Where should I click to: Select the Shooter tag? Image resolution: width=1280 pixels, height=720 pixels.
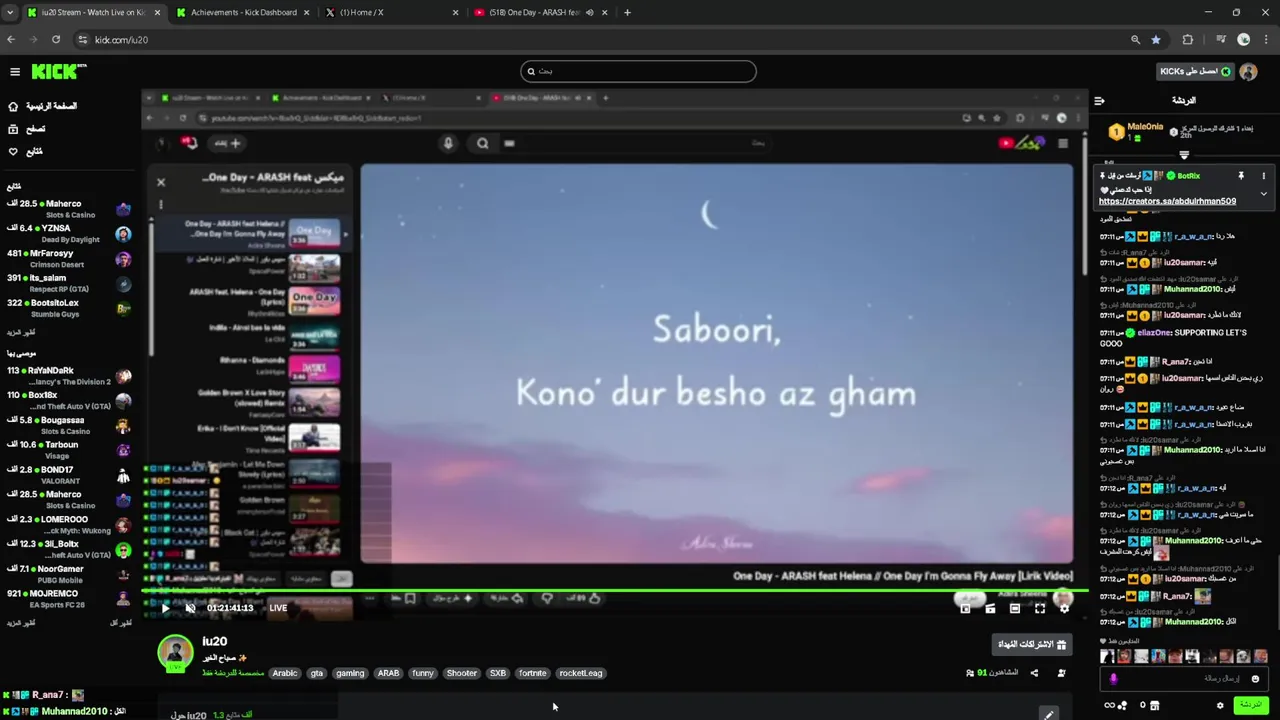point(462,673)
